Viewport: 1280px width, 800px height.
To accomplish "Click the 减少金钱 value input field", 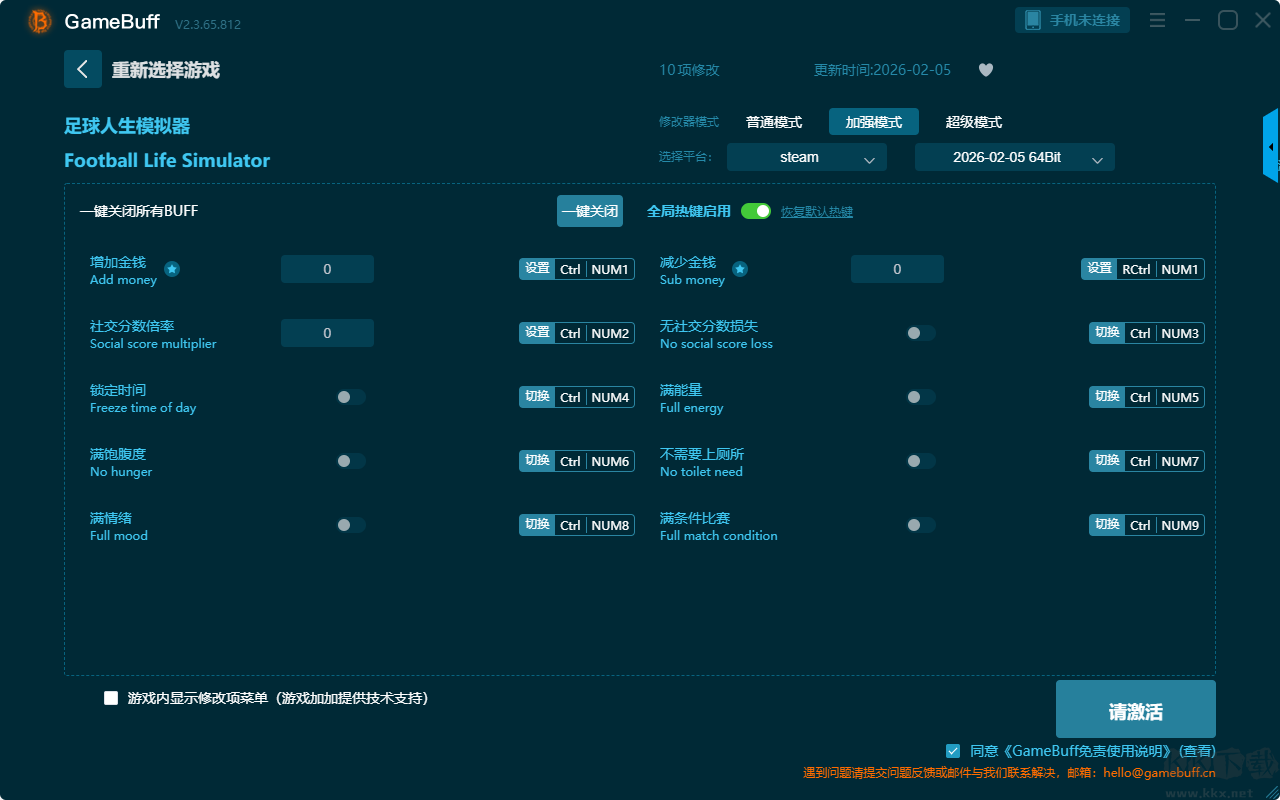I will coord(897,269).
